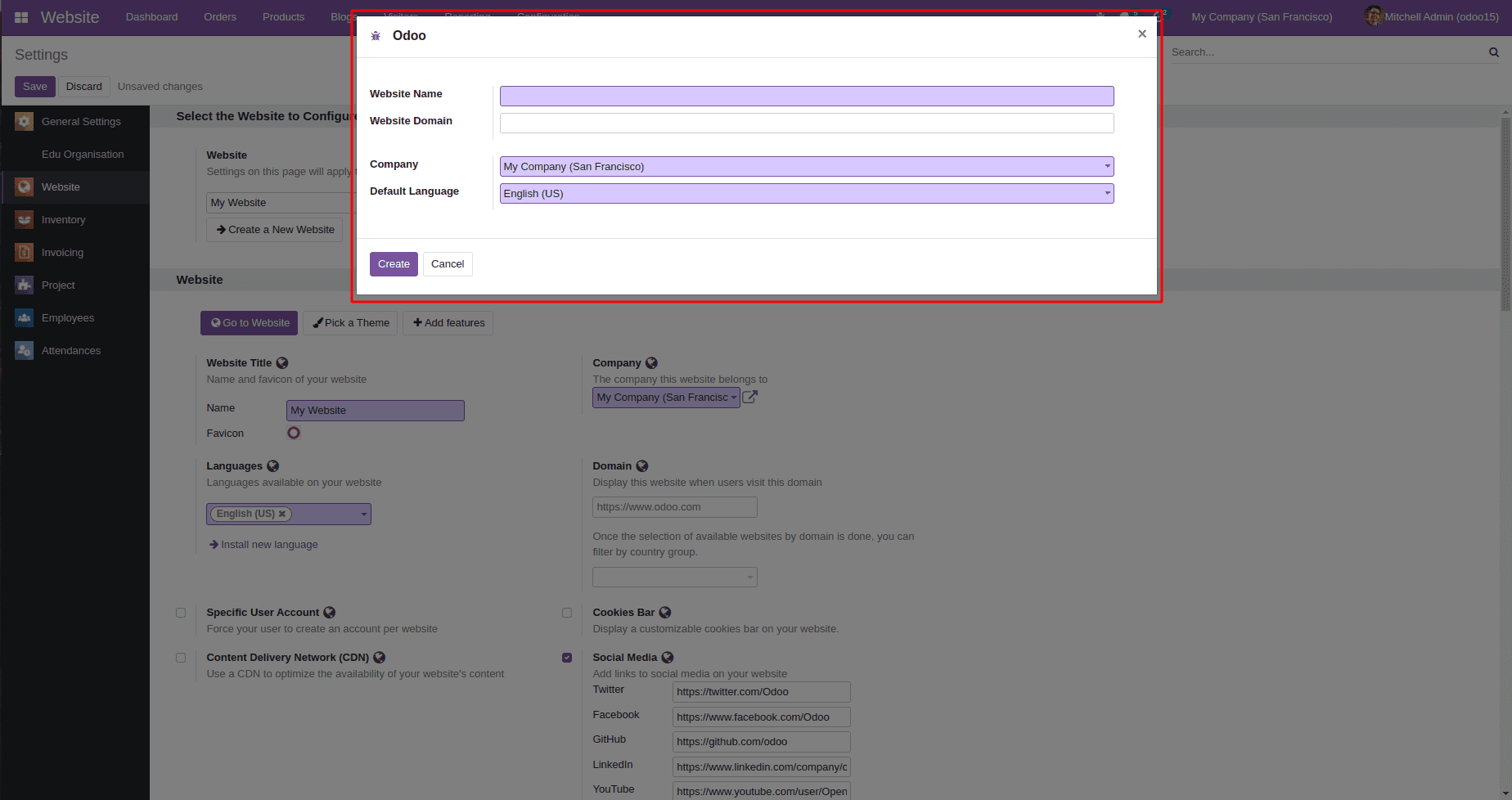Click the GitHub URL field
Viewport: 1512px width, 800px height.
tap(762, 742)
